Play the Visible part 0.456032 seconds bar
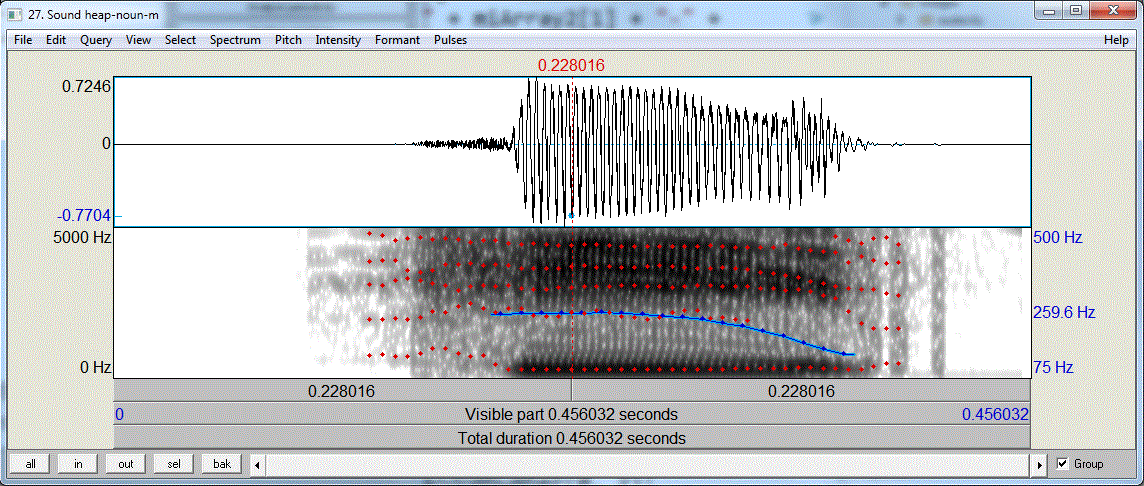 (x=572, y=414)
